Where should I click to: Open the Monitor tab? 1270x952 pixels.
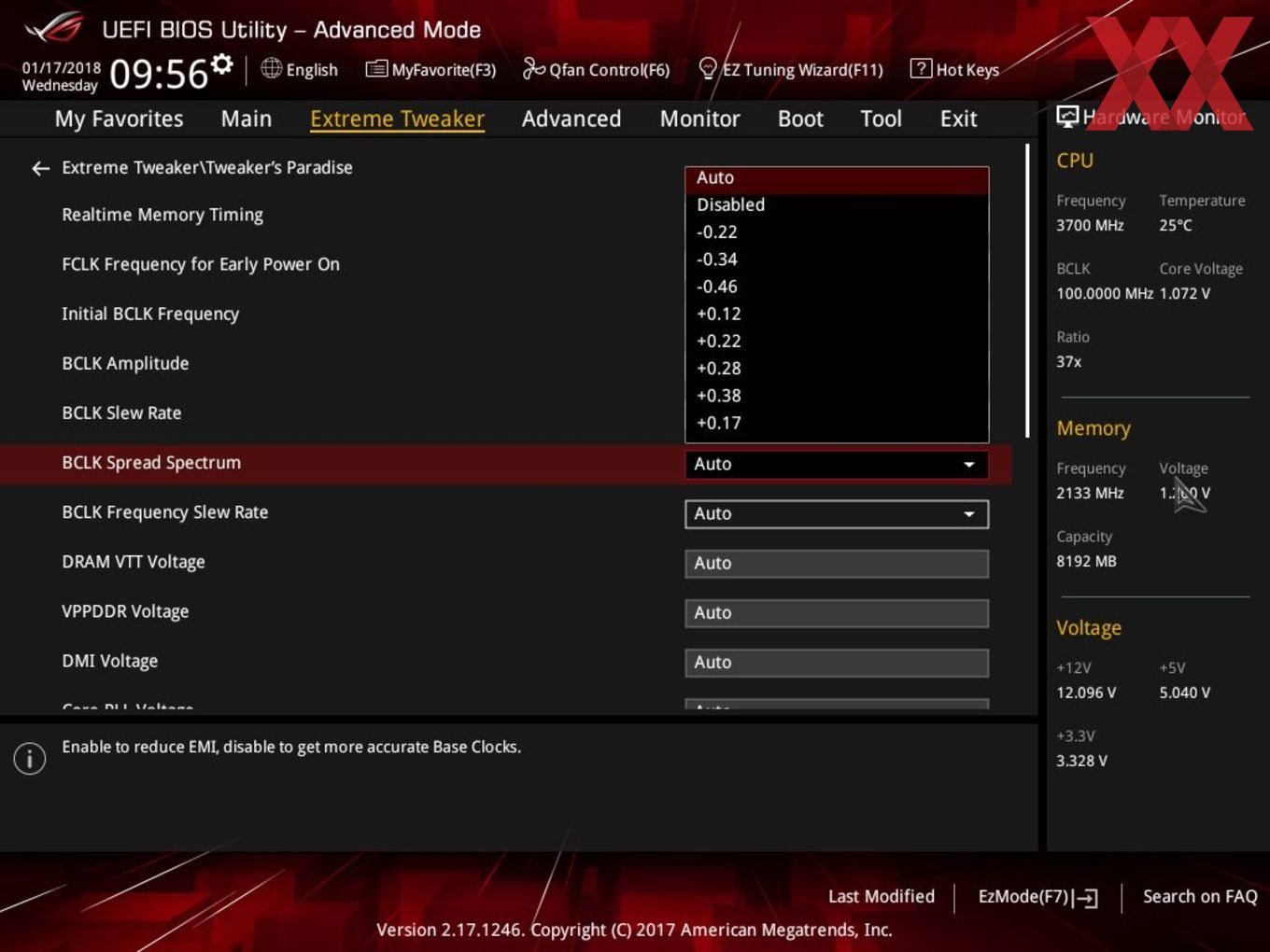[x=699, y=119]
